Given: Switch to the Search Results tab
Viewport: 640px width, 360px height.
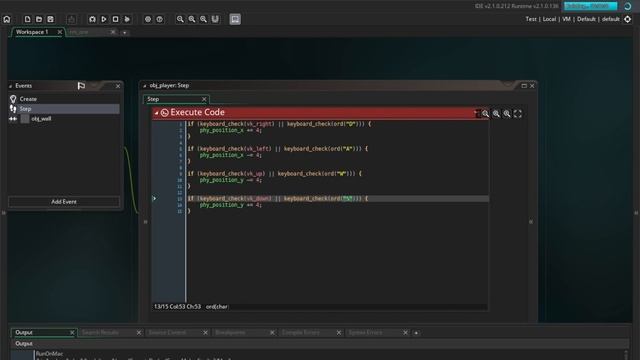Looking at the screenshot, I should pos(100,333).
